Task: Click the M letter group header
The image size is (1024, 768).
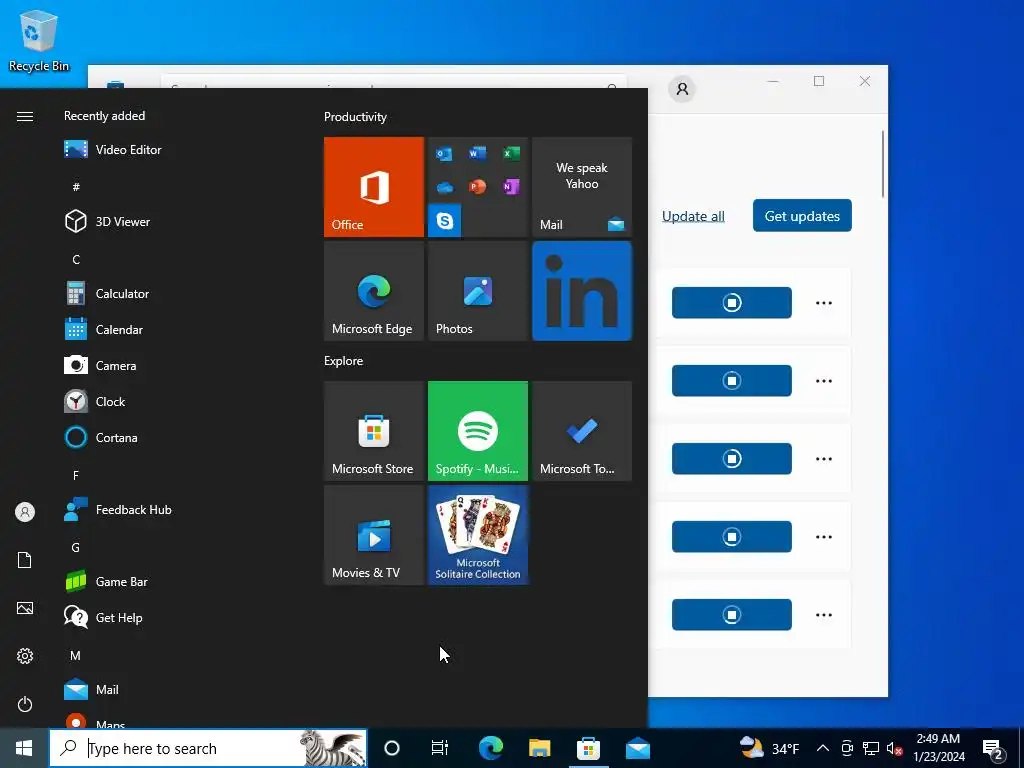Action: 76,655
